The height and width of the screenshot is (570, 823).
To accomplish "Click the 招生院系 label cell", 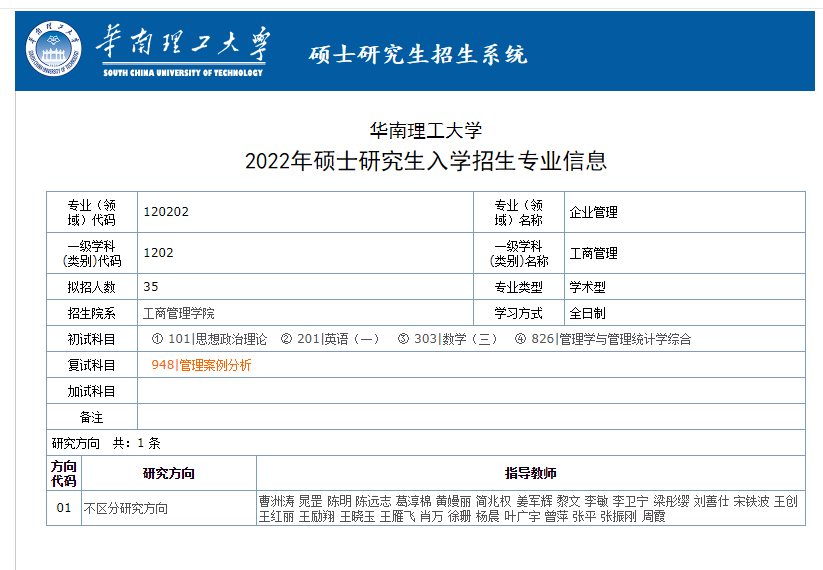I will (92, 313).
